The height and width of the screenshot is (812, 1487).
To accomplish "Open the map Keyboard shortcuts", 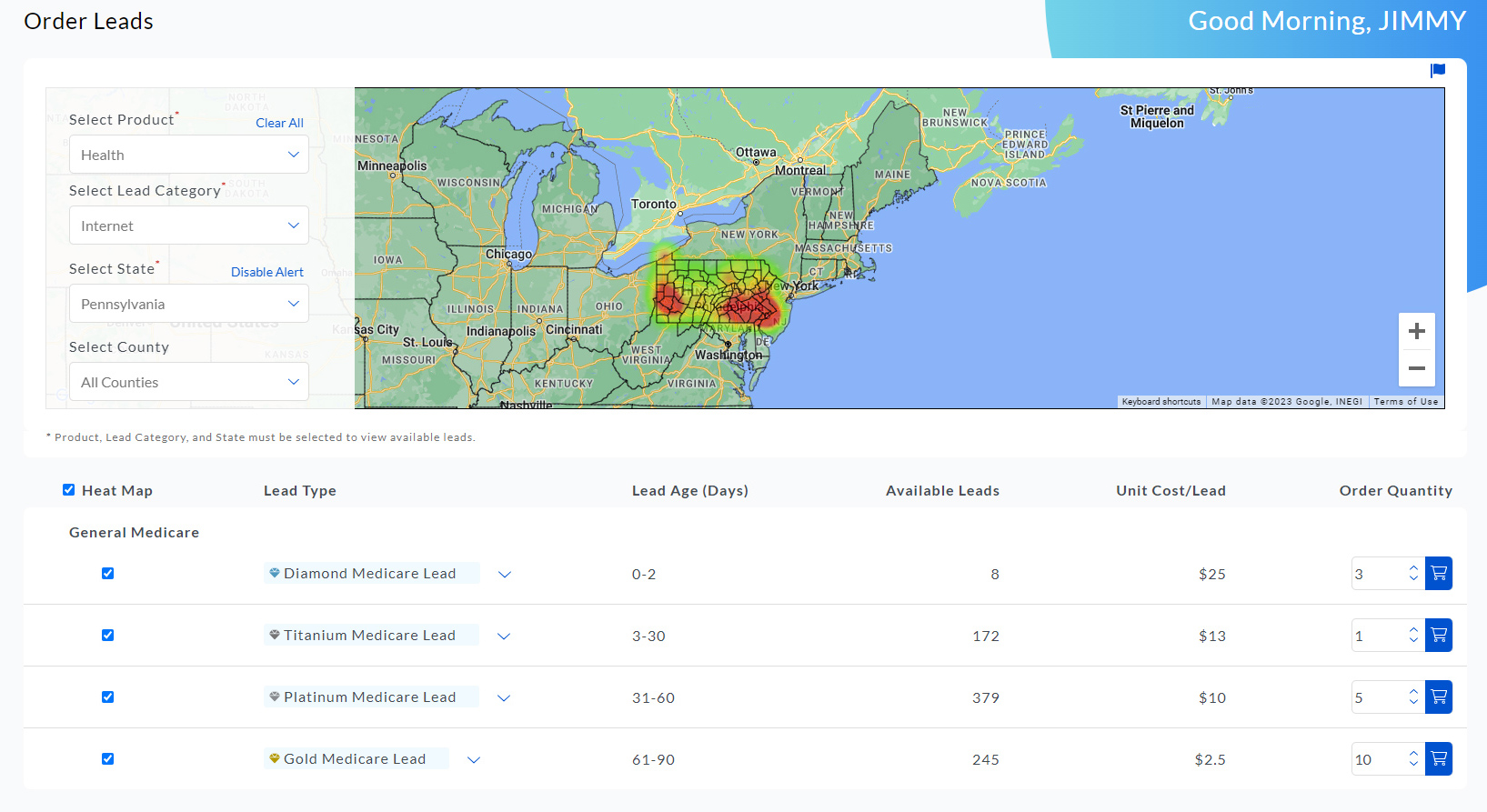I will (1161, 402).
